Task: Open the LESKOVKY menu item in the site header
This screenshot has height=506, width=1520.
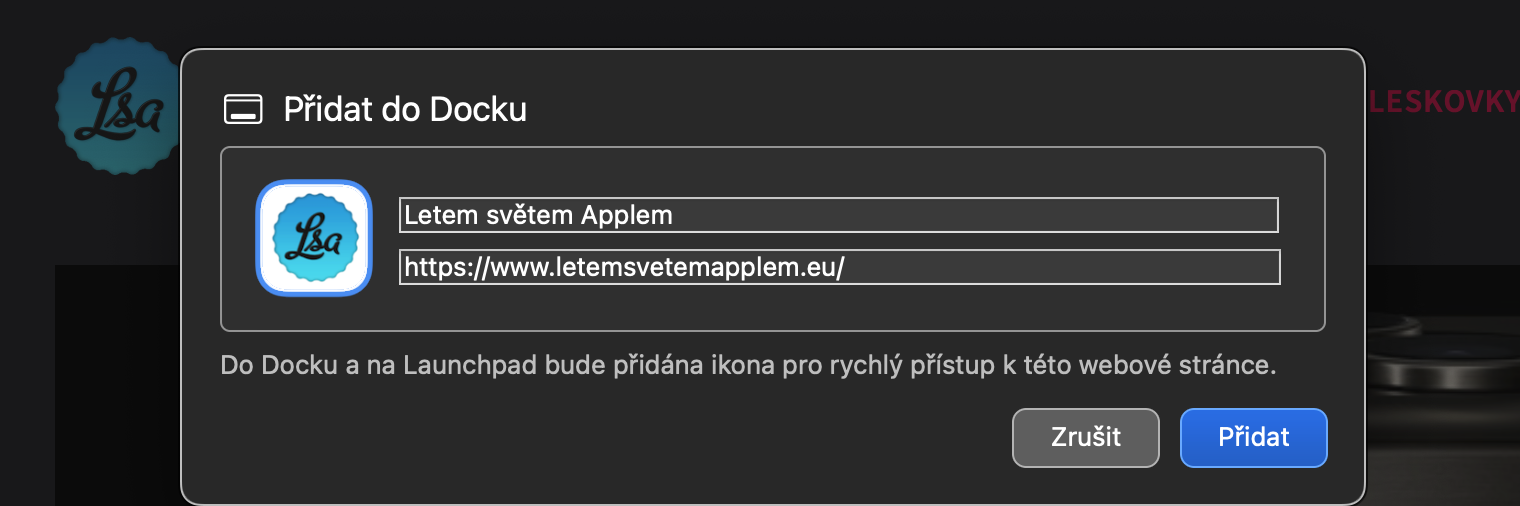Action: [x=1444, y=102]
